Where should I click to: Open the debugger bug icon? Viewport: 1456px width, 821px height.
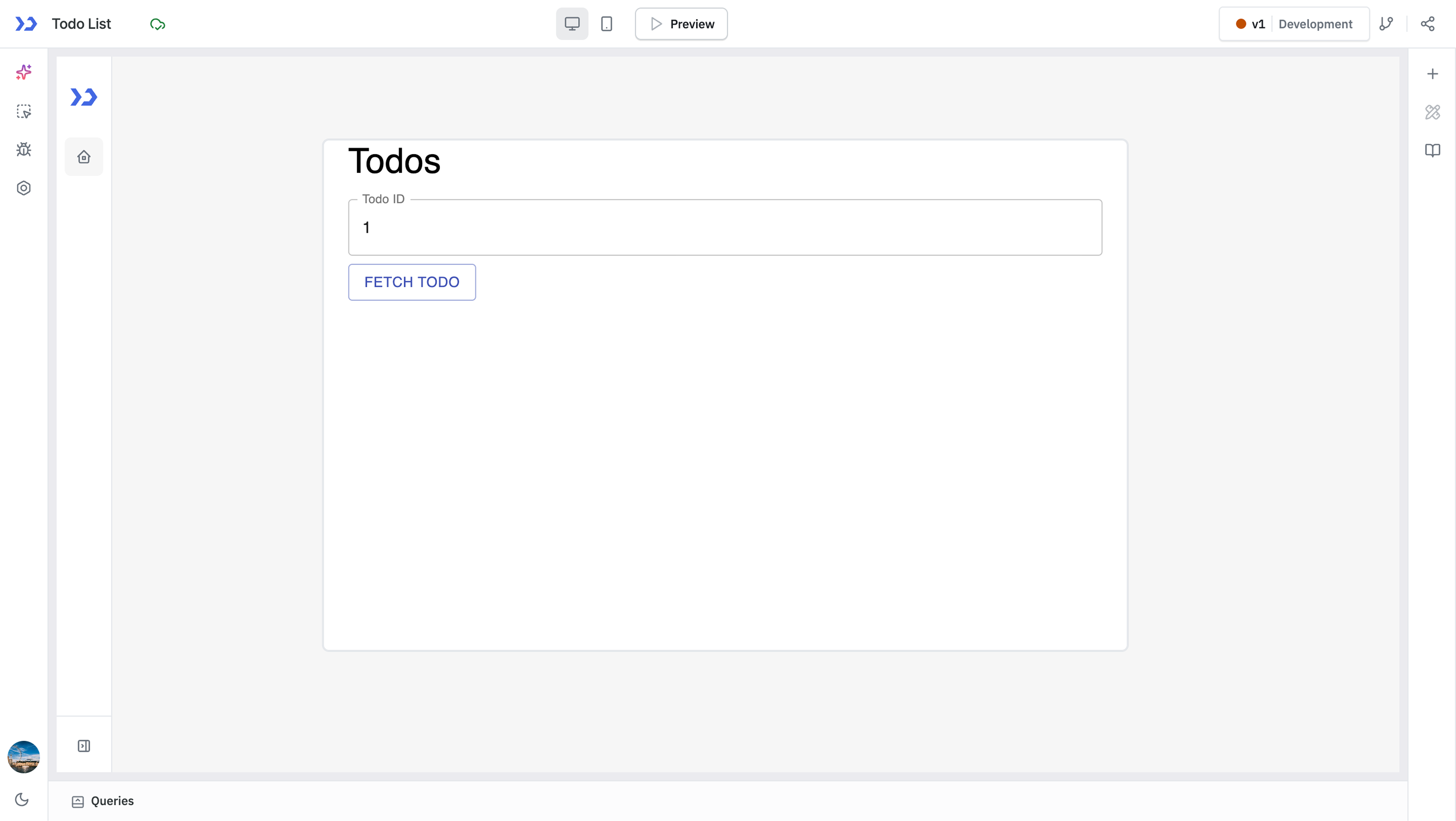[24, 149]
